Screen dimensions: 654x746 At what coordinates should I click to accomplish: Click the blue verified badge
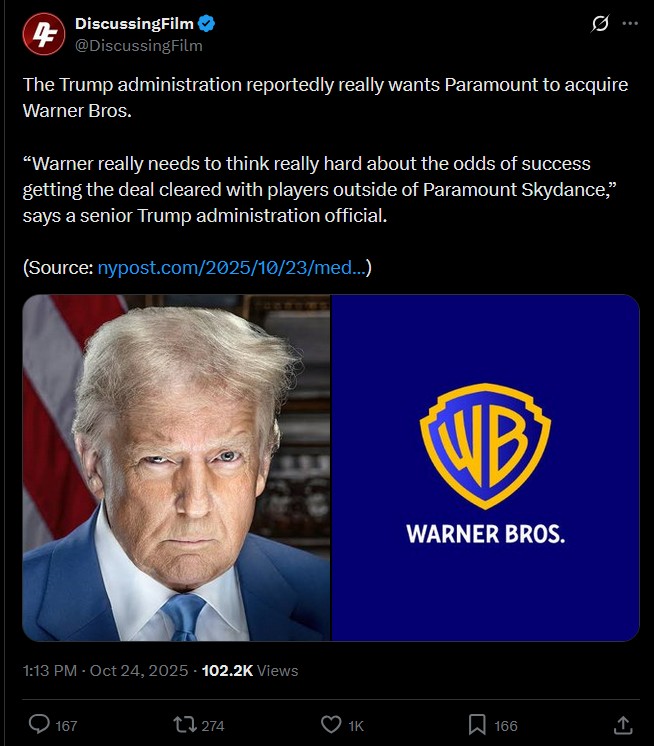click(206, 23)
